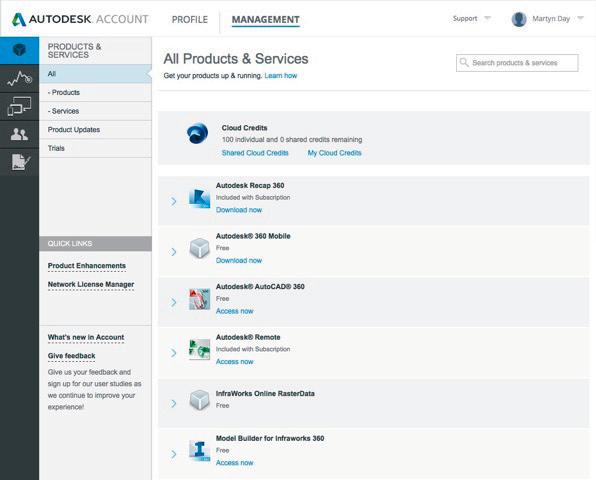This screenshot has height=480, width=596.
Task: Click the Model Builder for Infraworks icon
Action: pyautogui.click(x=200, y=451)
